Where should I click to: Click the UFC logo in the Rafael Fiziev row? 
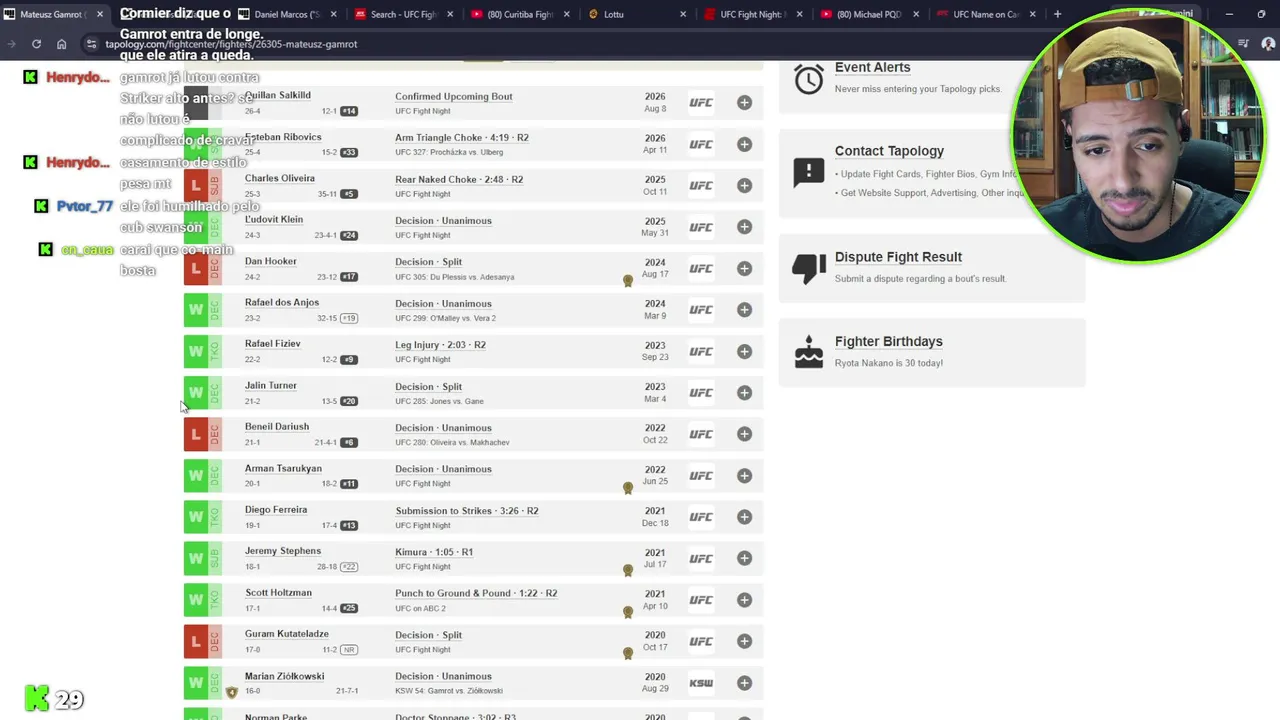[x=701, y=352]
